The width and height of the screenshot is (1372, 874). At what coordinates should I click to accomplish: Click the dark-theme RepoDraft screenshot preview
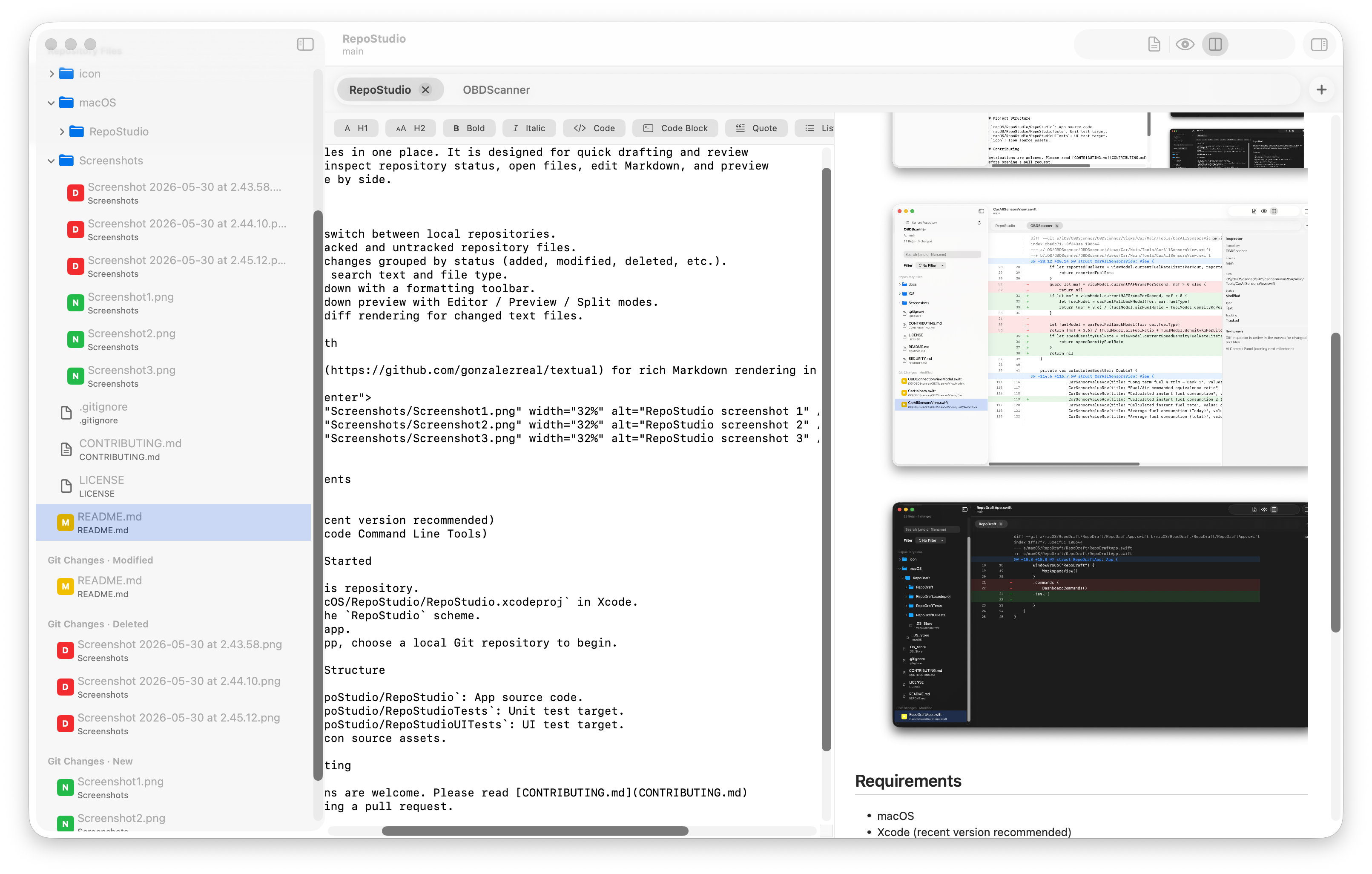[x=1099, y=615]
